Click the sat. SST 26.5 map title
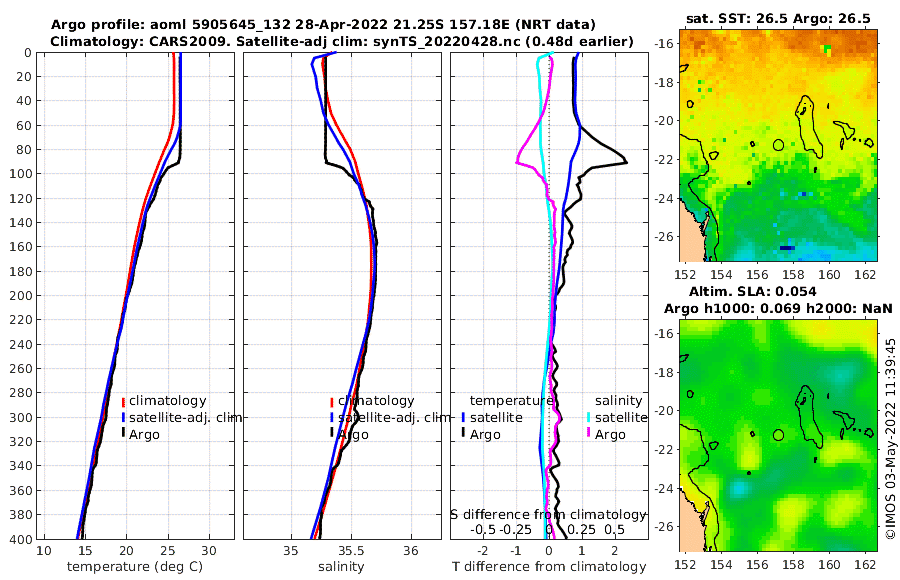 point(778,19)
